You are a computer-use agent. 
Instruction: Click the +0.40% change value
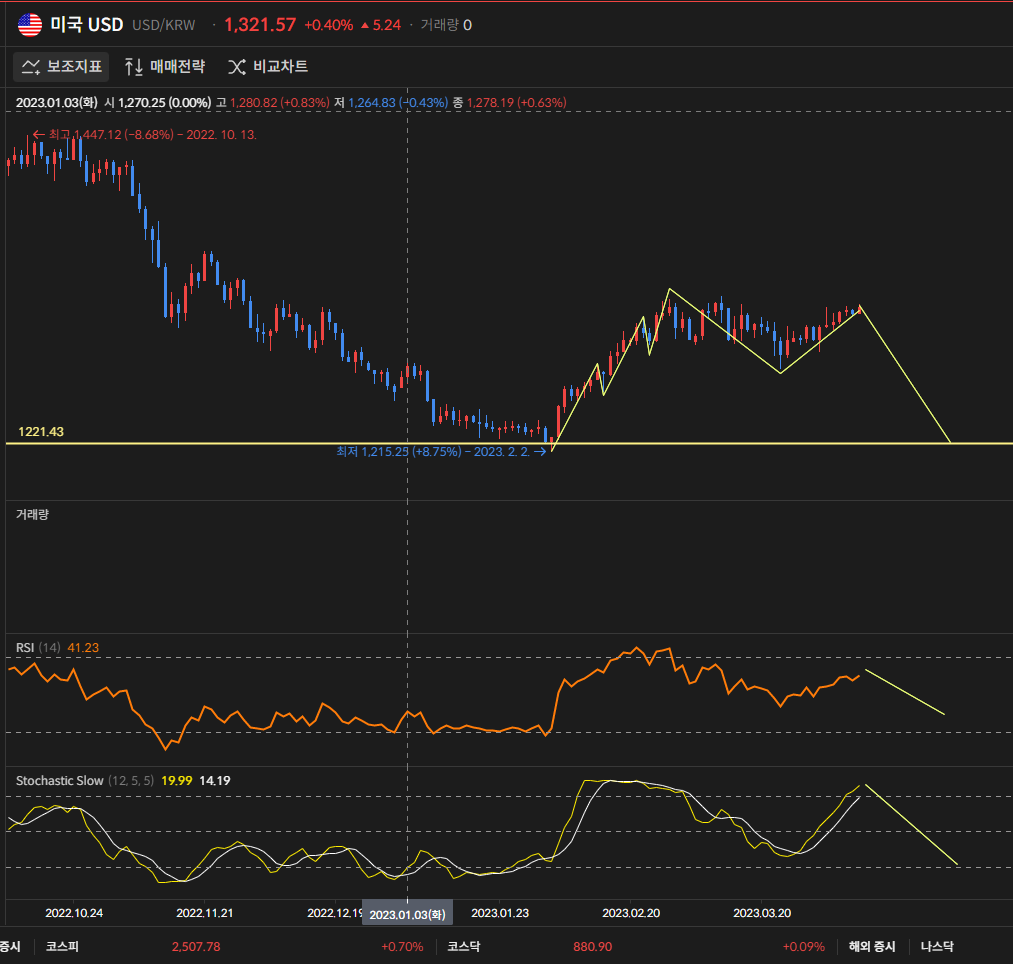(x=329, y=25)
